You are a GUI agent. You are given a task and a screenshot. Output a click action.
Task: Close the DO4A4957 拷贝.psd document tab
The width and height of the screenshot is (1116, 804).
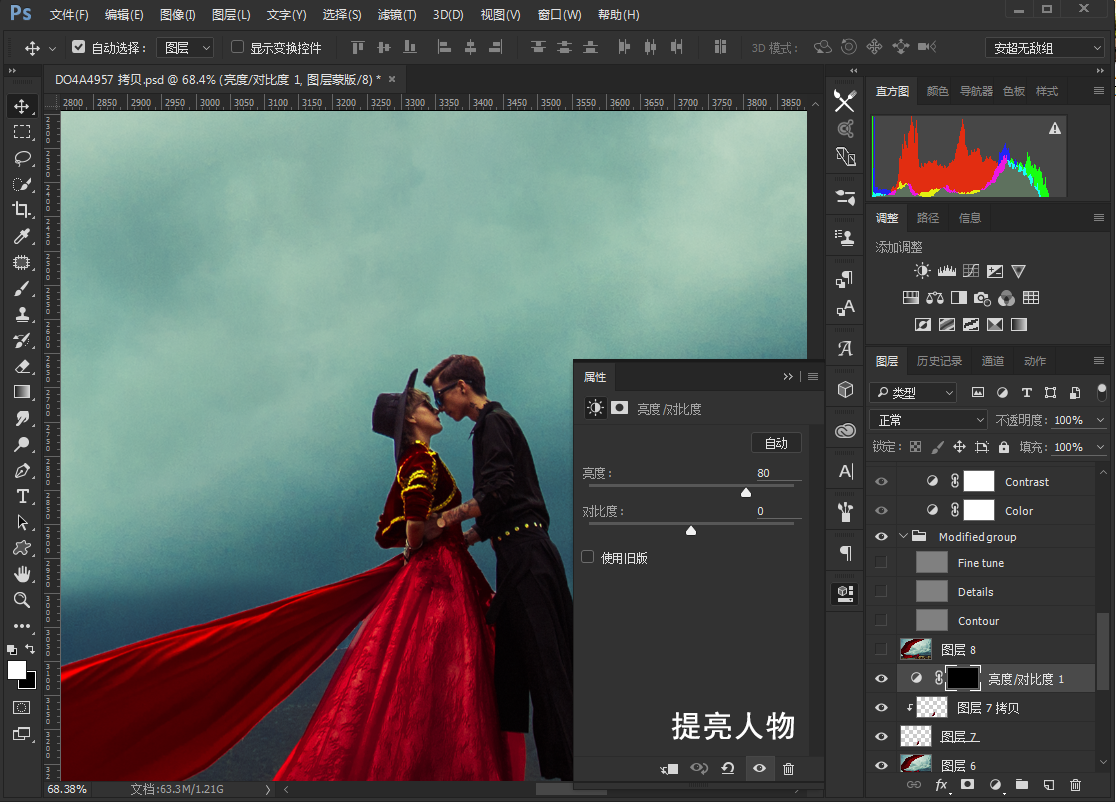[x=391, y=79]
